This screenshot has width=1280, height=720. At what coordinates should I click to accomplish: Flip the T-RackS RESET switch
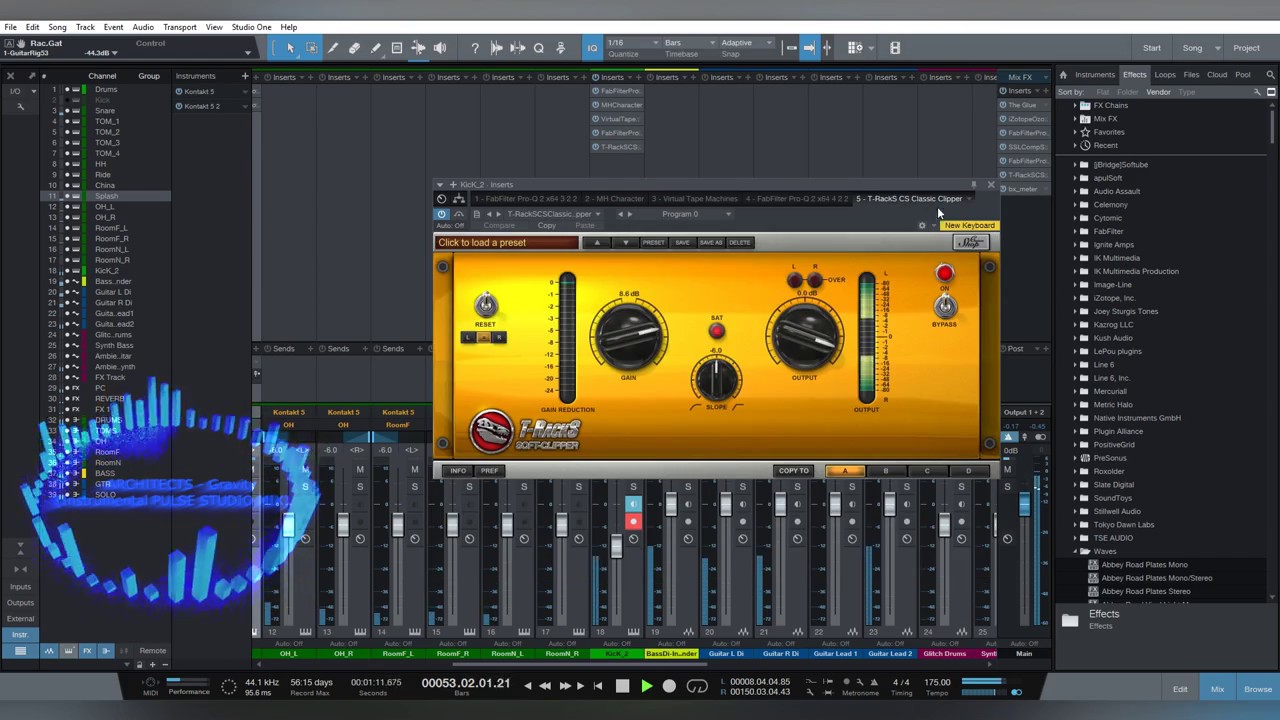[485, 305]
